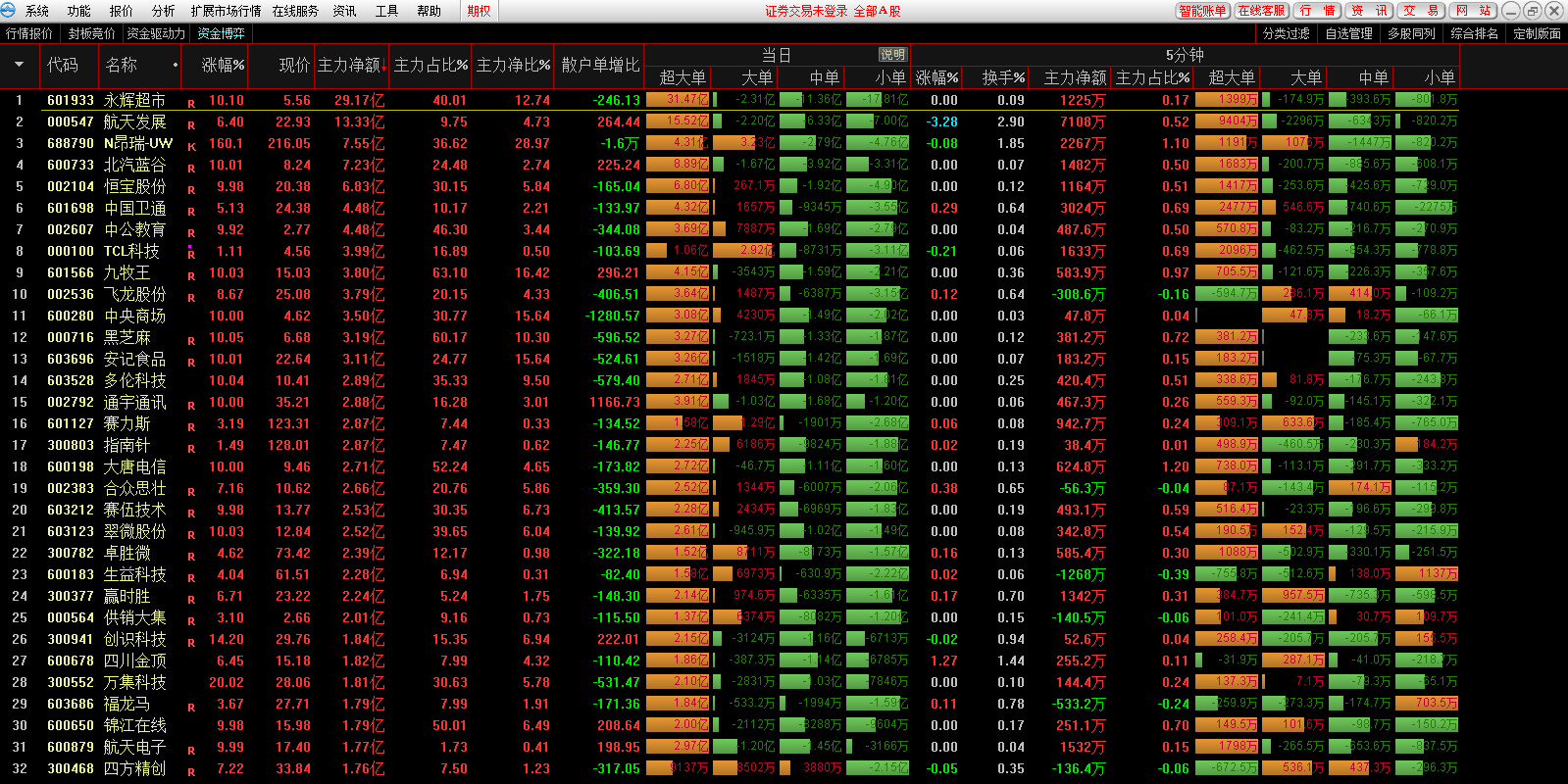Click the 说明 button in 当日 header
1568x784 pixels.
point(892,55)
